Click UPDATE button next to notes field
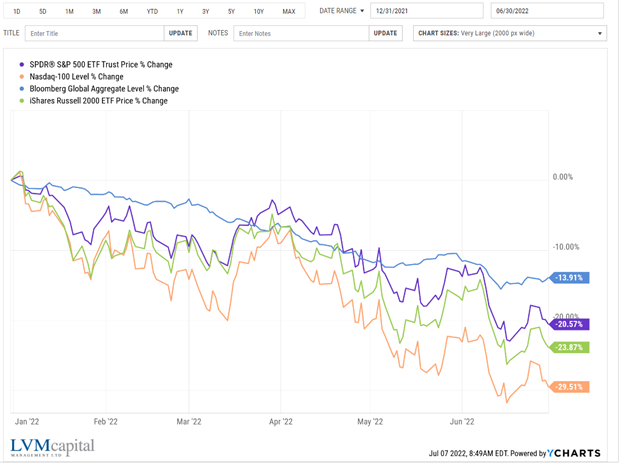 (x=385, y=33)
